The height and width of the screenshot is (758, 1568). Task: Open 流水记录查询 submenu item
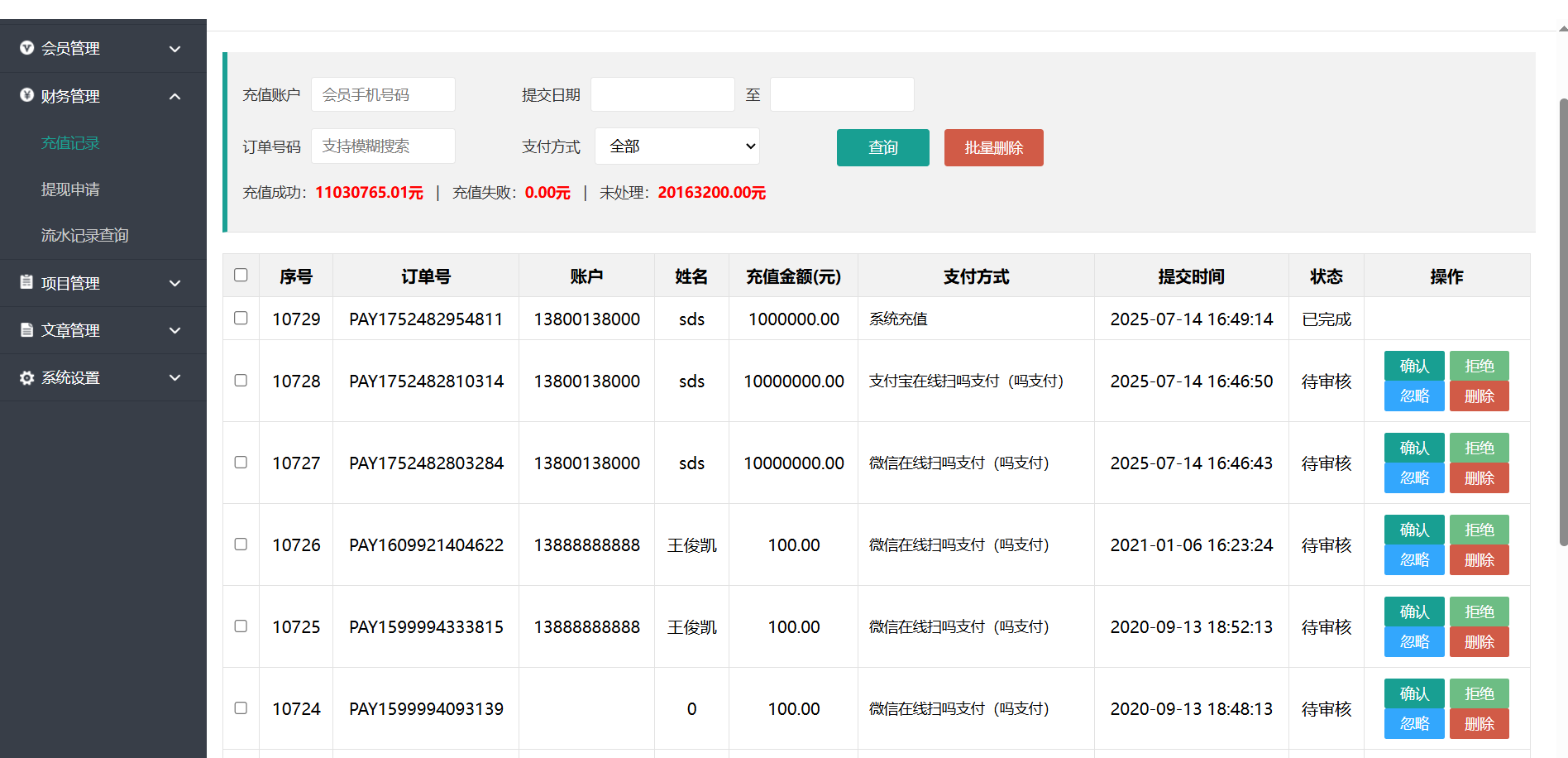tap(85, 236)
